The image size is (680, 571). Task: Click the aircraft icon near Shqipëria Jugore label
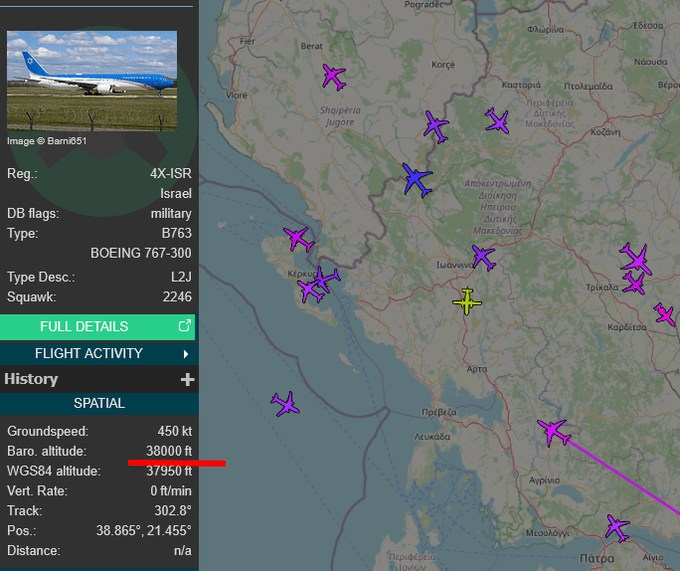pyautogui.click(x=334, y=76)
